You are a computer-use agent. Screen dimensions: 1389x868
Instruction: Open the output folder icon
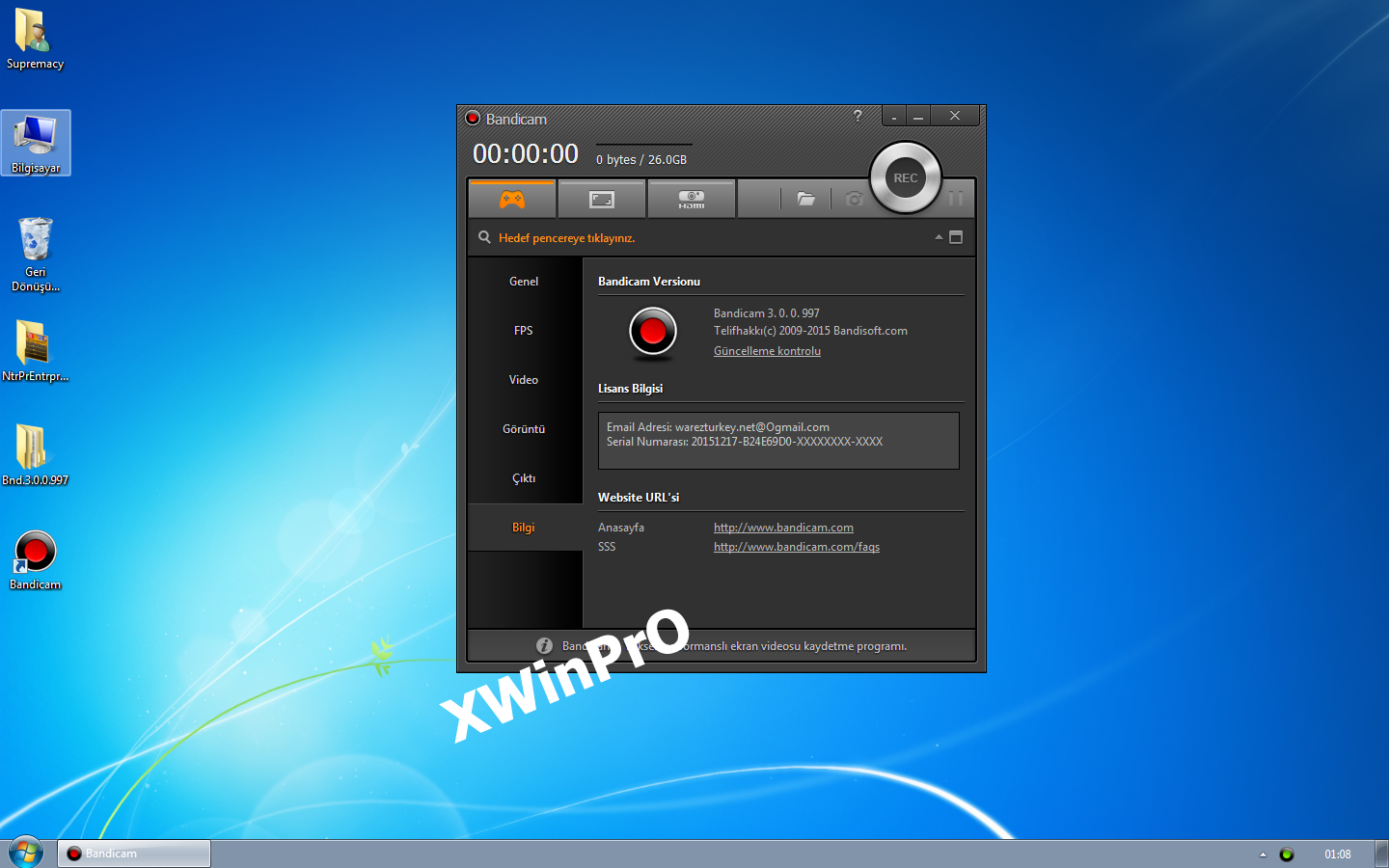tap(806, 199)
